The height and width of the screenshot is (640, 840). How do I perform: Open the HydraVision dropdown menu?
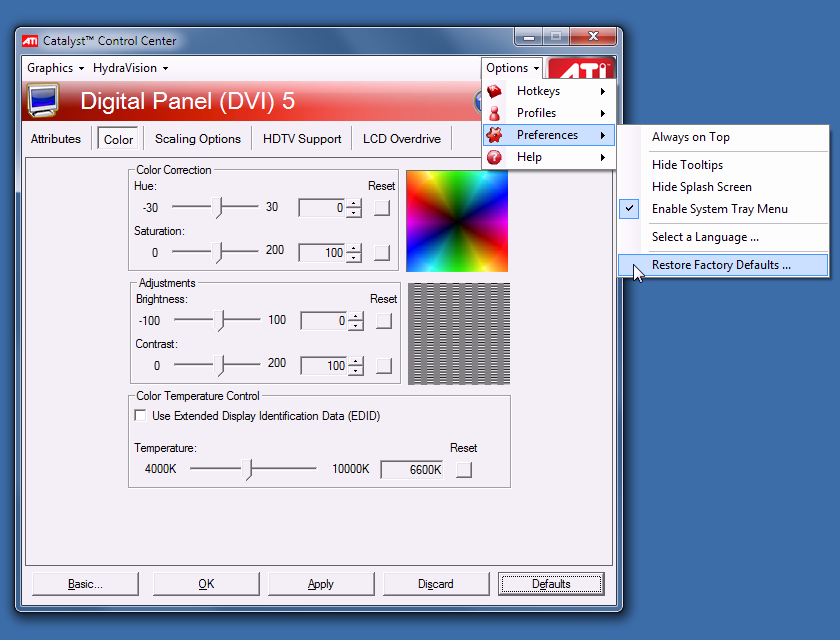click(x=131, y=68)
